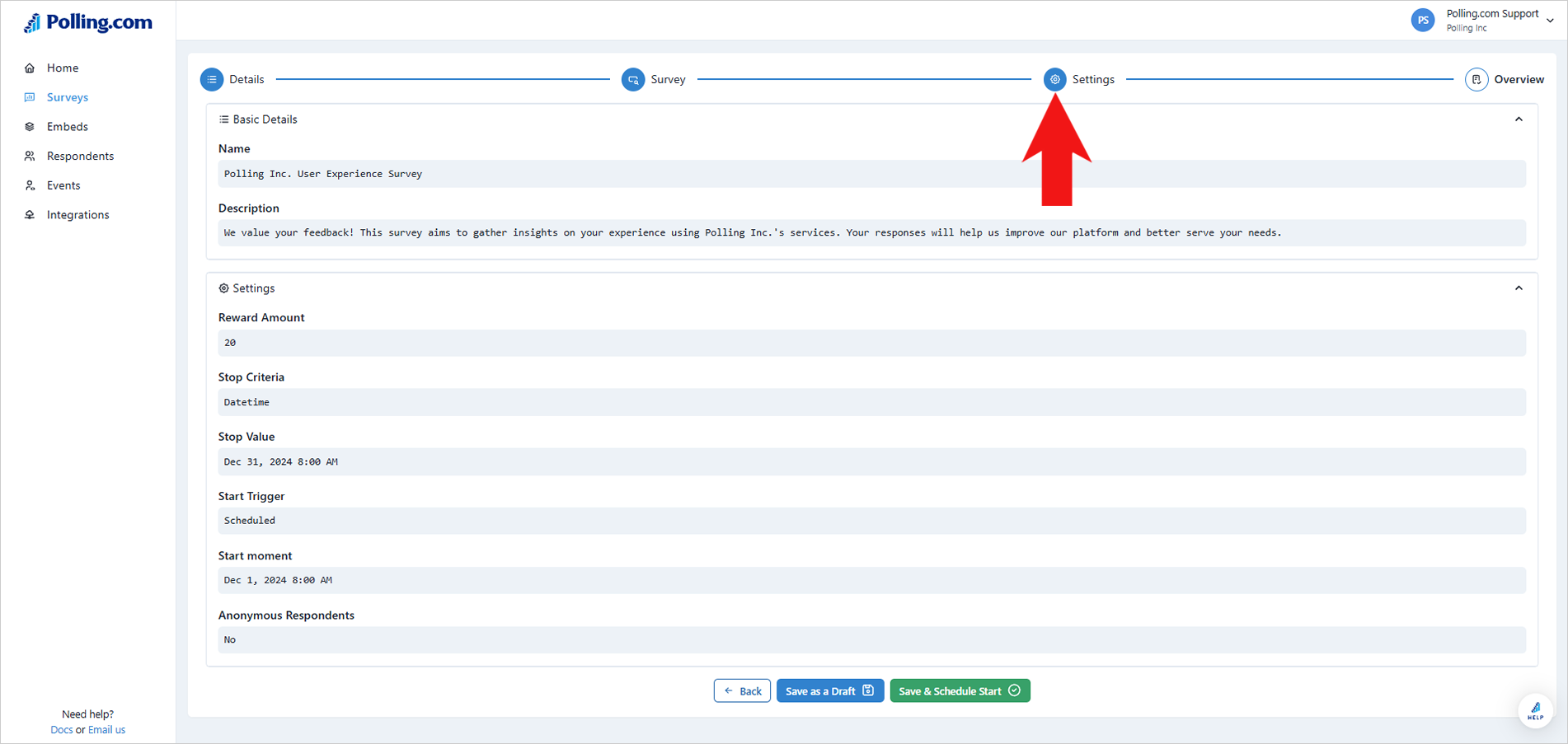Go Back to the previous step
Viewport: 1568px width, 744px height.
click(742, 690)
